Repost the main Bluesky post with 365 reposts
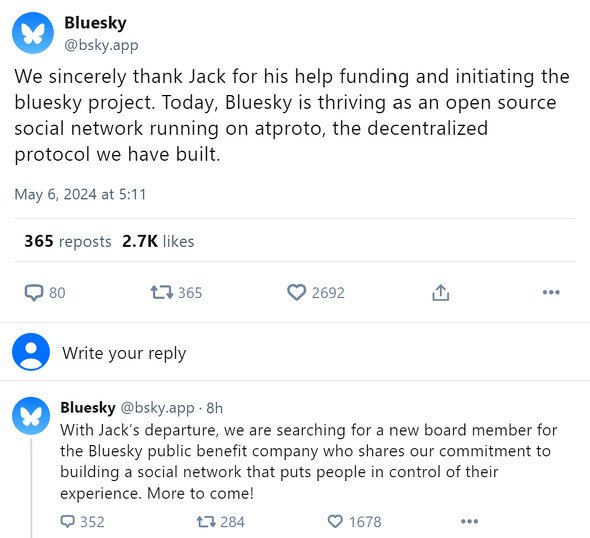The width and height of the screenshot is (590, 538). (176, 293)
